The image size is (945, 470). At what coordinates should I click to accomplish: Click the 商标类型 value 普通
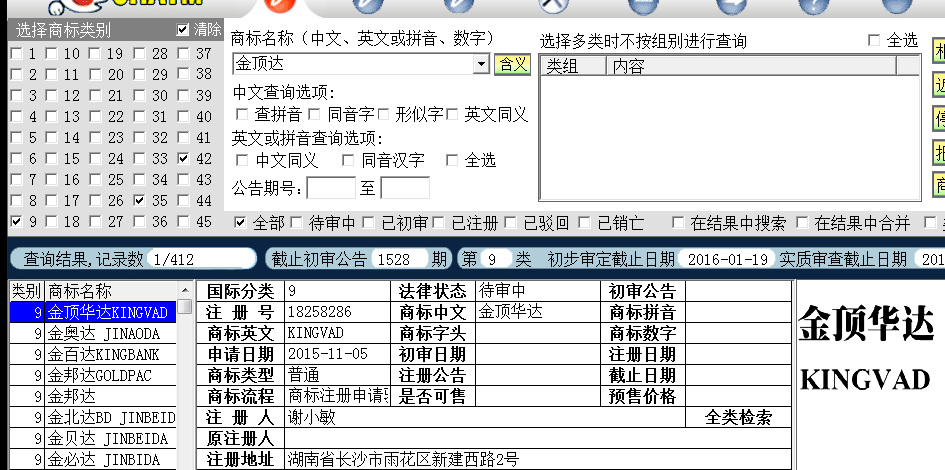point(303,375)
